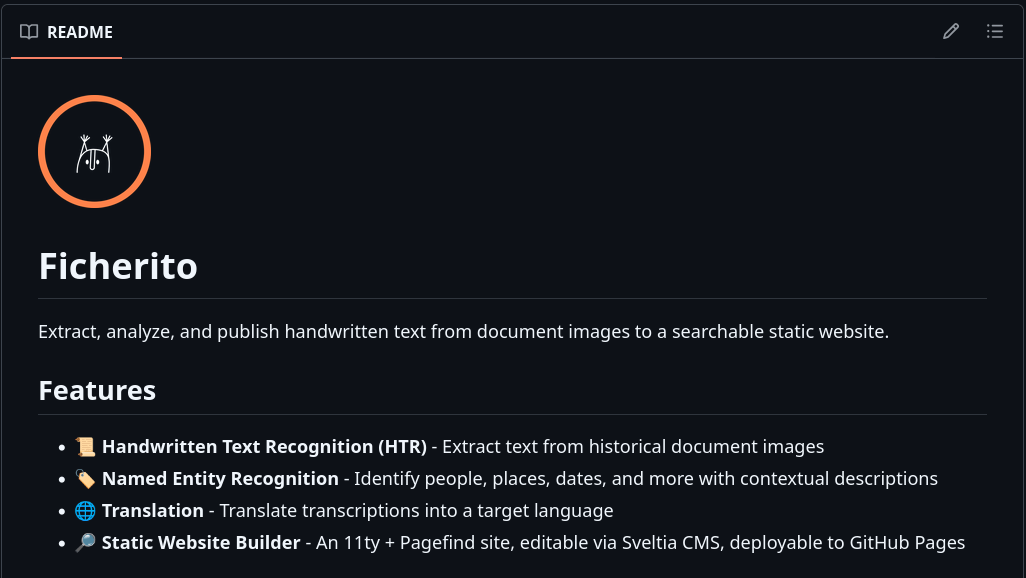The width and height of the screenshot is (1026, 578).
Task: Click the Features section heading
Action: (97, 390)
